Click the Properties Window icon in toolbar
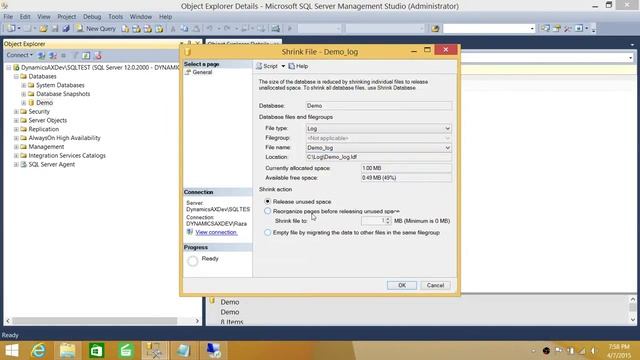 (557, 29)
